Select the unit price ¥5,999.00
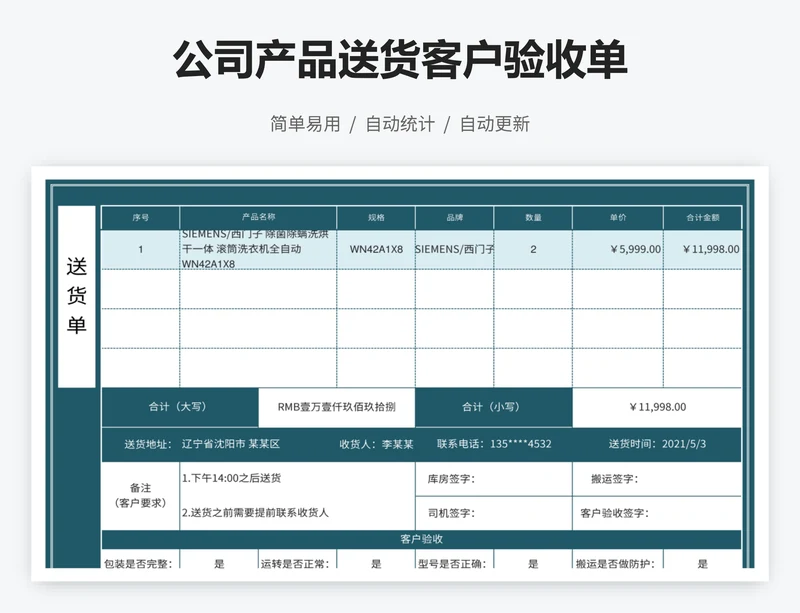800x613 pixels. click(618, 250)
